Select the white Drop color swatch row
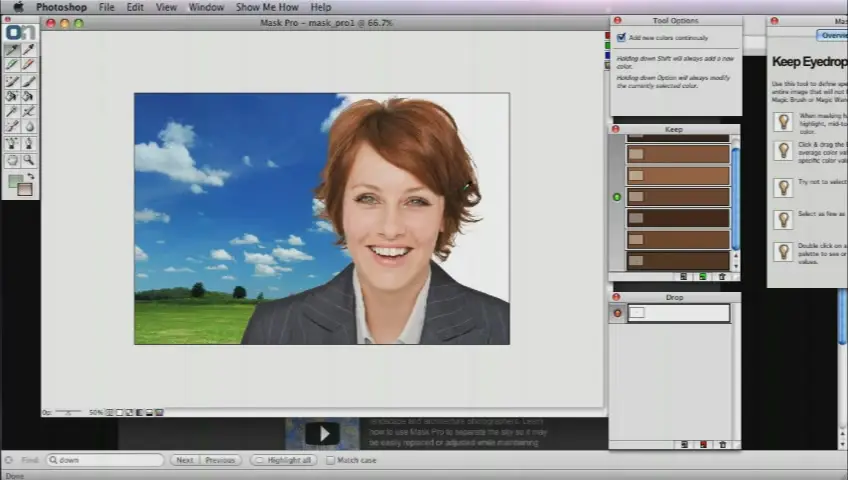The height and width of the screenshot is (480, 848). pyautogui.click(x=679, y=313)
